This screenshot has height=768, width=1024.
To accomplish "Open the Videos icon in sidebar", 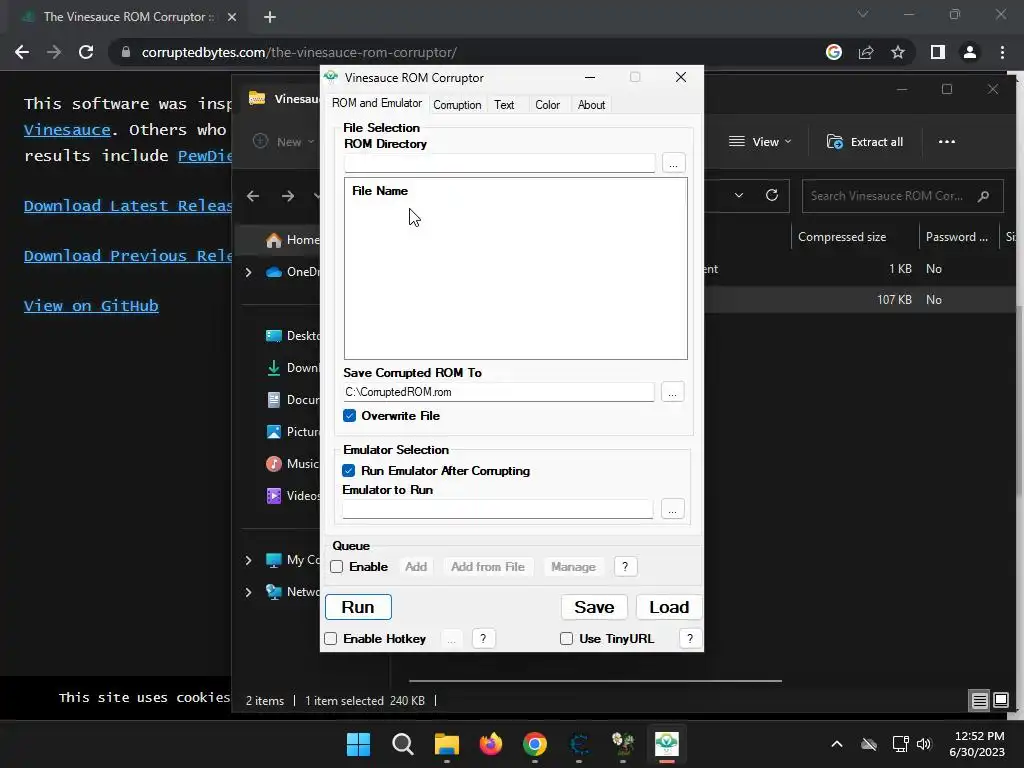I will pos(274,496).
